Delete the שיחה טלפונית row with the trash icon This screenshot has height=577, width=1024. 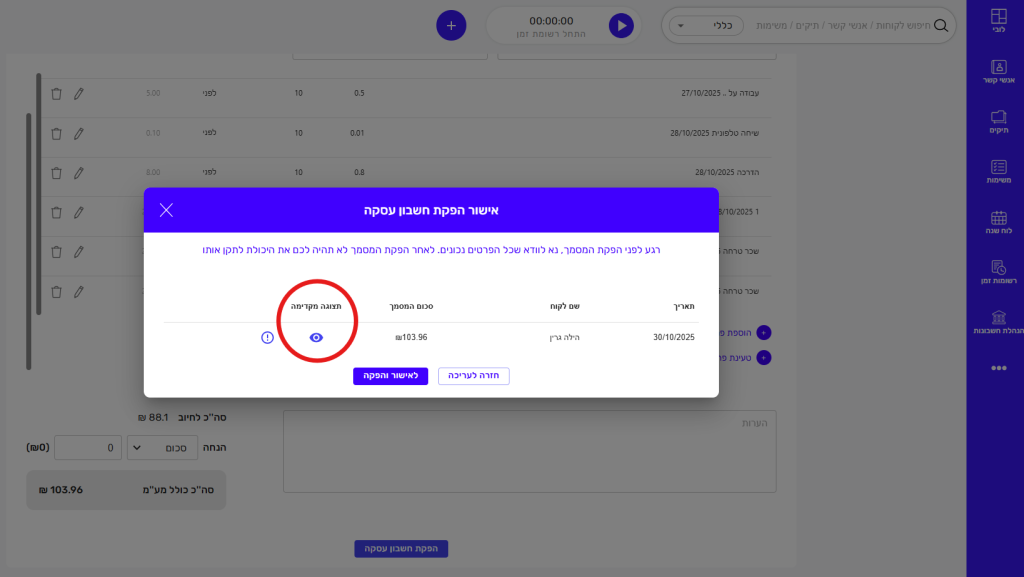click(56, 133)
